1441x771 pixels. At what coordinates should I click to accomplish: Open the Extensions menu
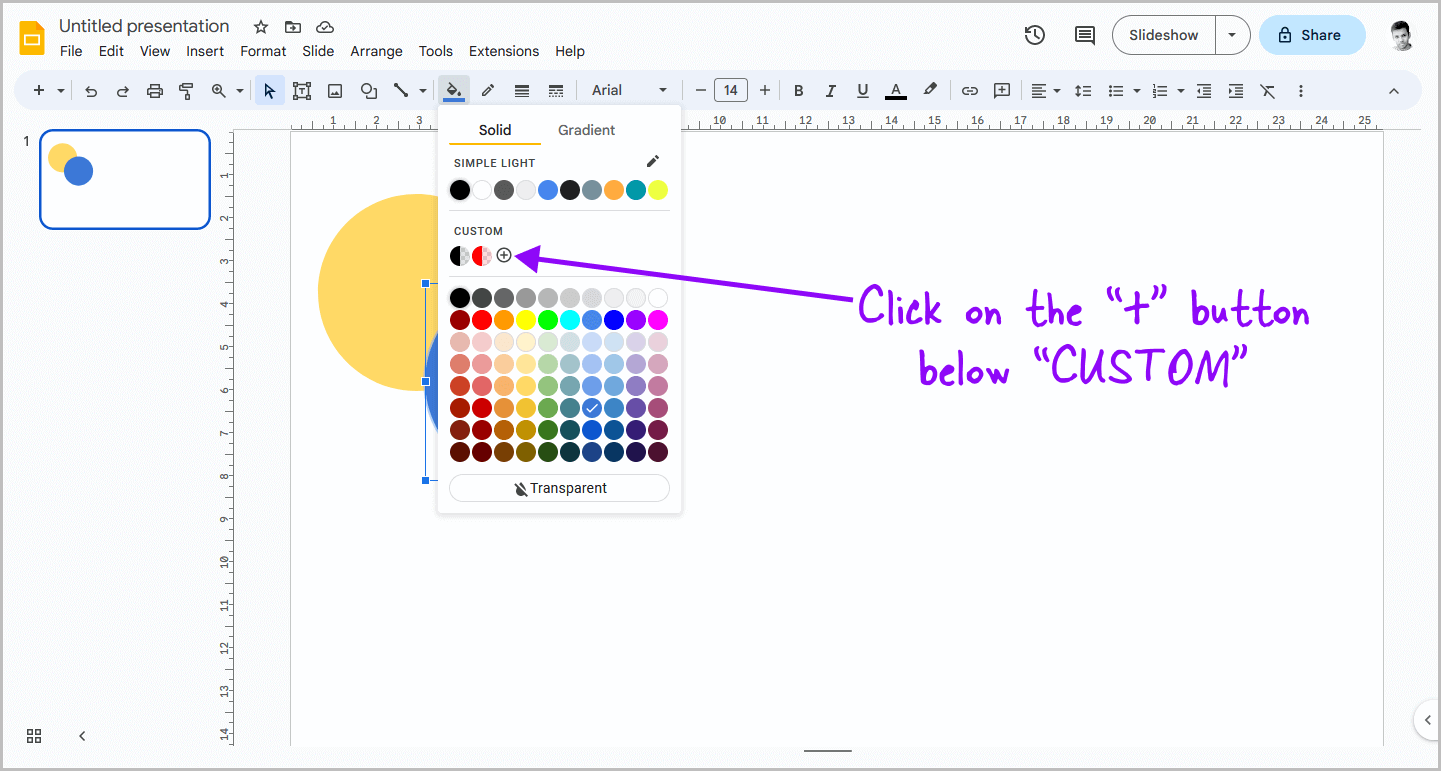coord(503,51)
